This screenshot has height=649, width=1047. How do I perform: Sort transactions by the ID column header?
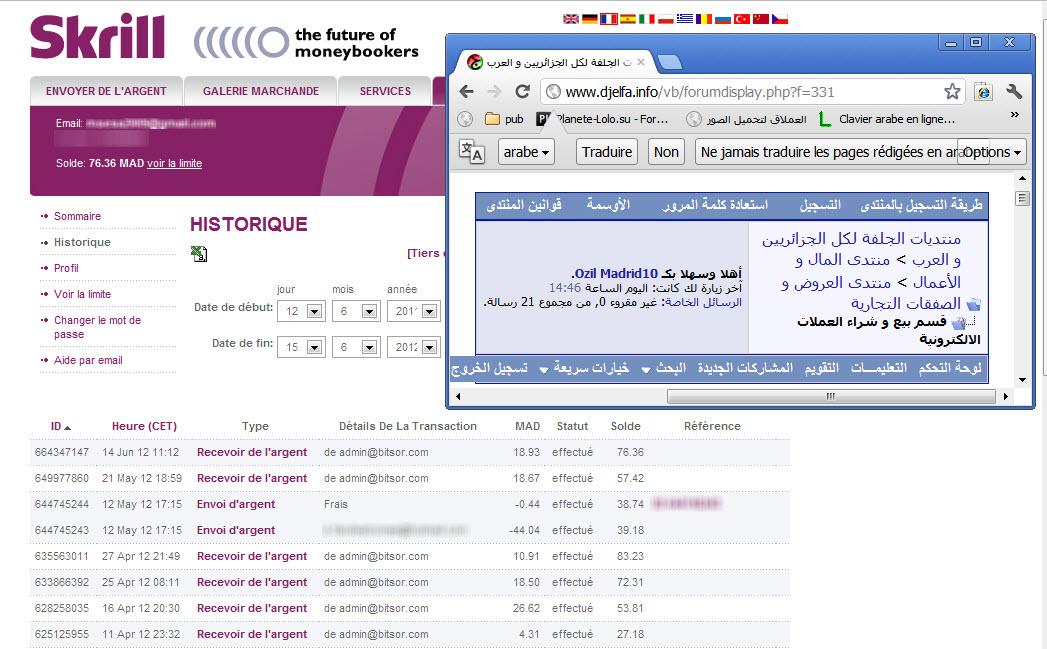pyautogui.click(x=61, y=426)
